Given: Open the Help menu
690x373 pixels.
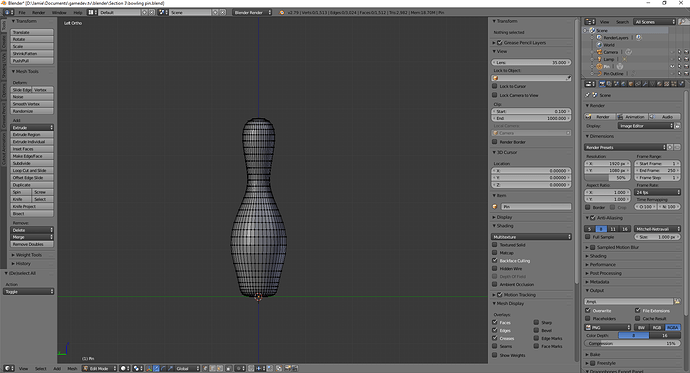Looking at the screenshot, I should [78, 12].
